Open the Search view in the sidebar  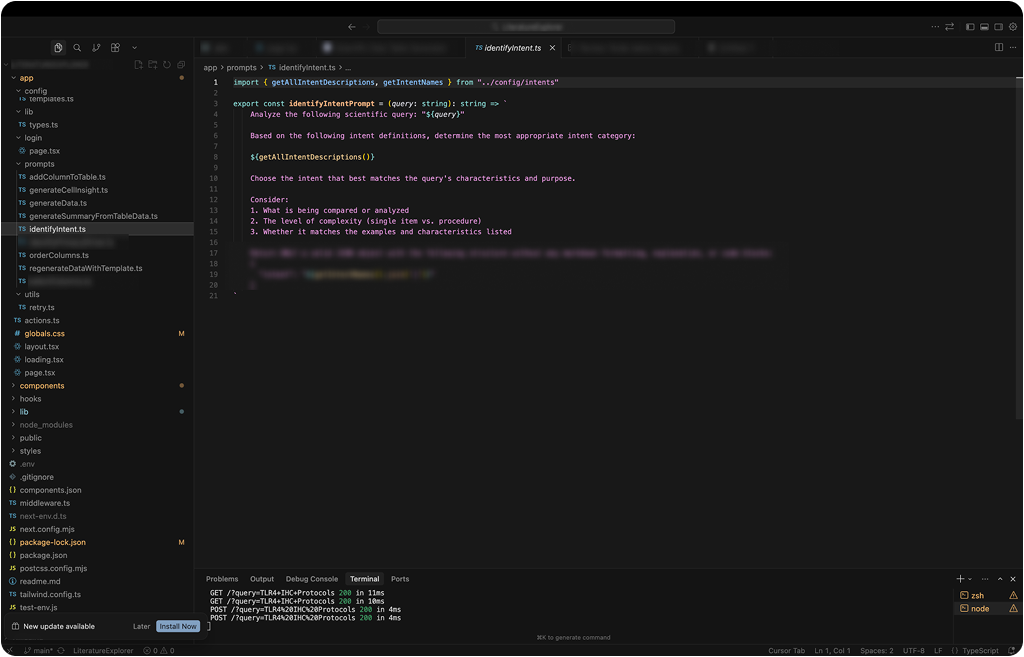tap(77, 47)
